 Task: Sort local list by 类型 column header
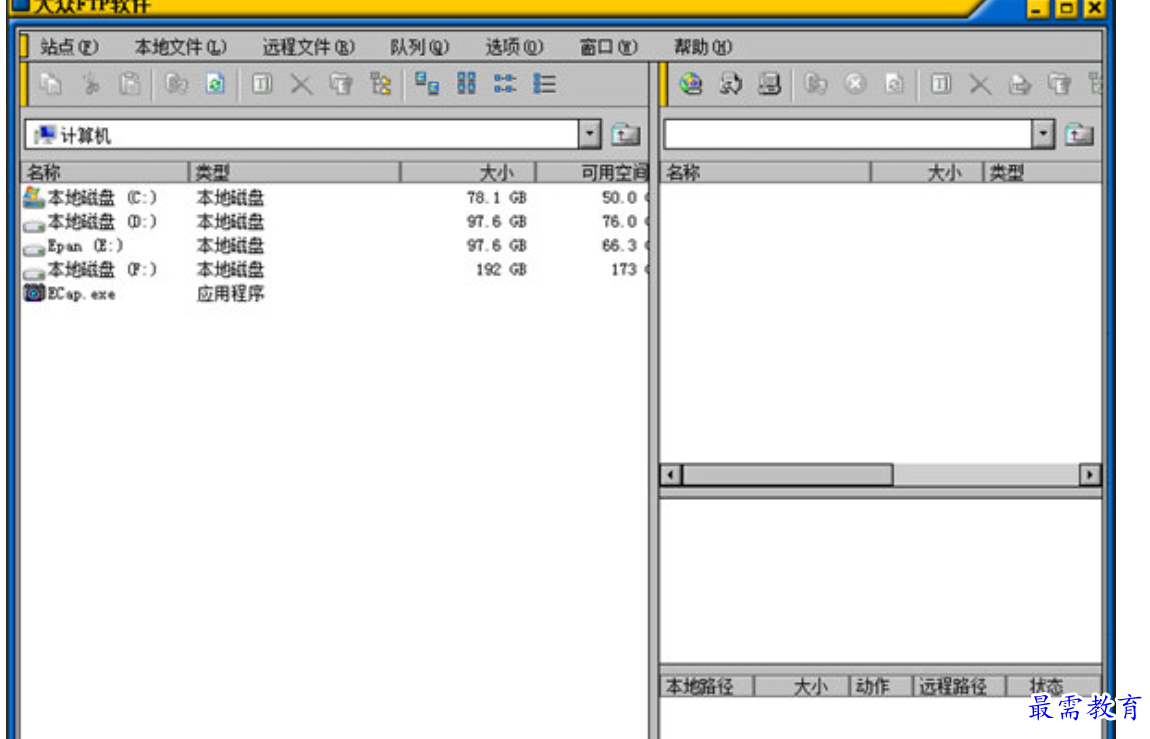295,172
